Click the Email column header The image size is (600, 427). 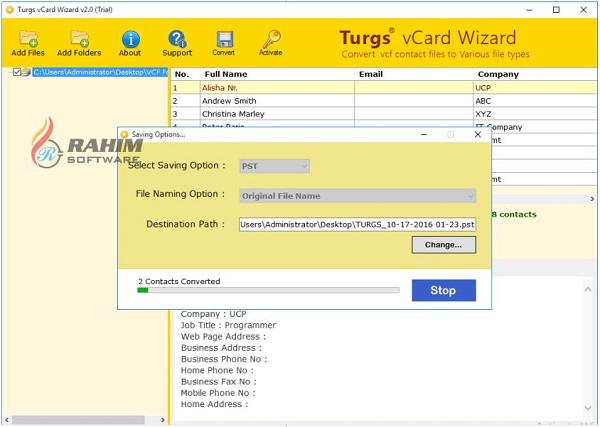pos(414,74)
